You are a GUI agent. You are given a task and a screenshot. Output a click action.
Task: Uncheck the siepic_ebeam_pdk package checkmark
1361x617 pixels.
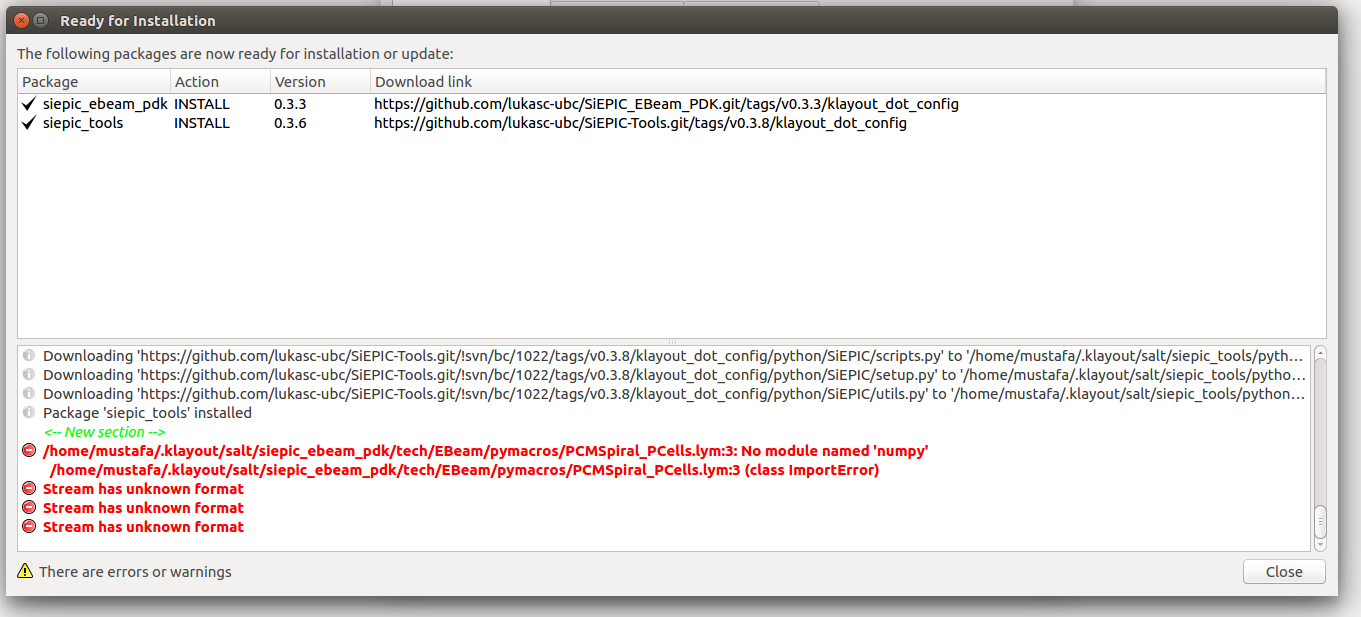[x=29, y=103]
